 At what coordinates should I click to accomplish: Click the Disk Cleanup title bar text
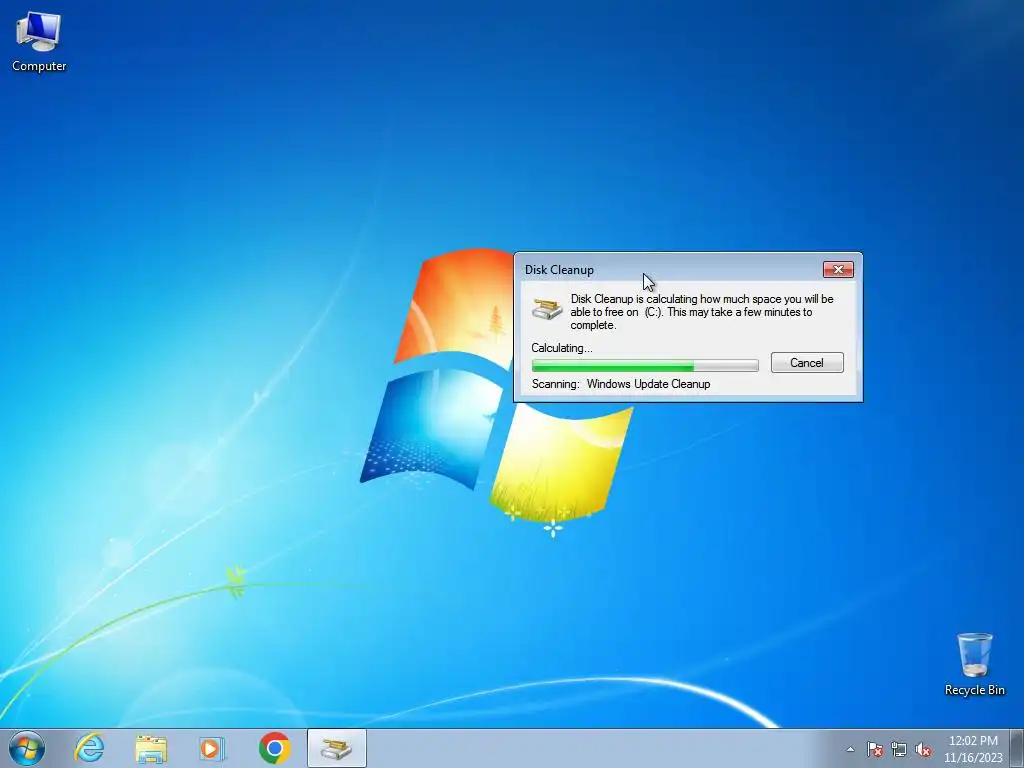point(559,270)
